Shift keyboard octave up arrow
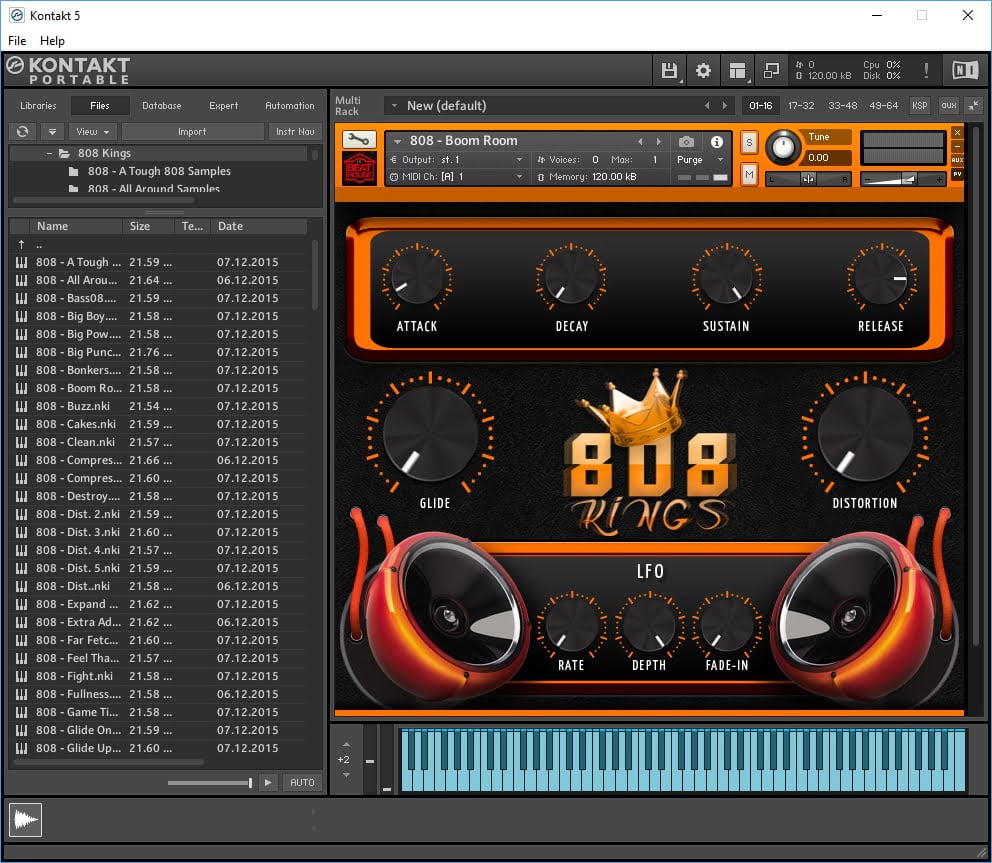 click(346, 745)
